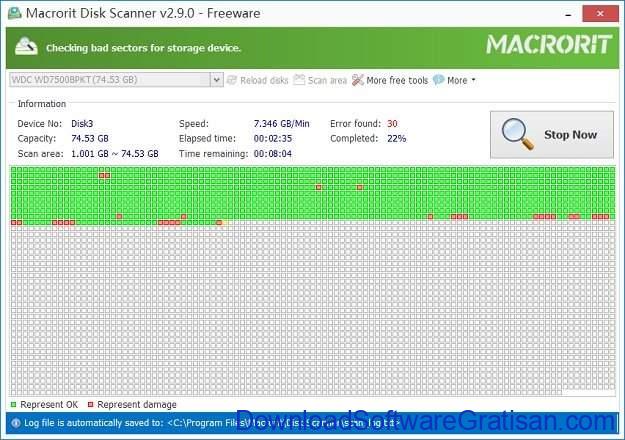
Task: Click the magnifier icon on Stop Now
Action: pos(517,134)
